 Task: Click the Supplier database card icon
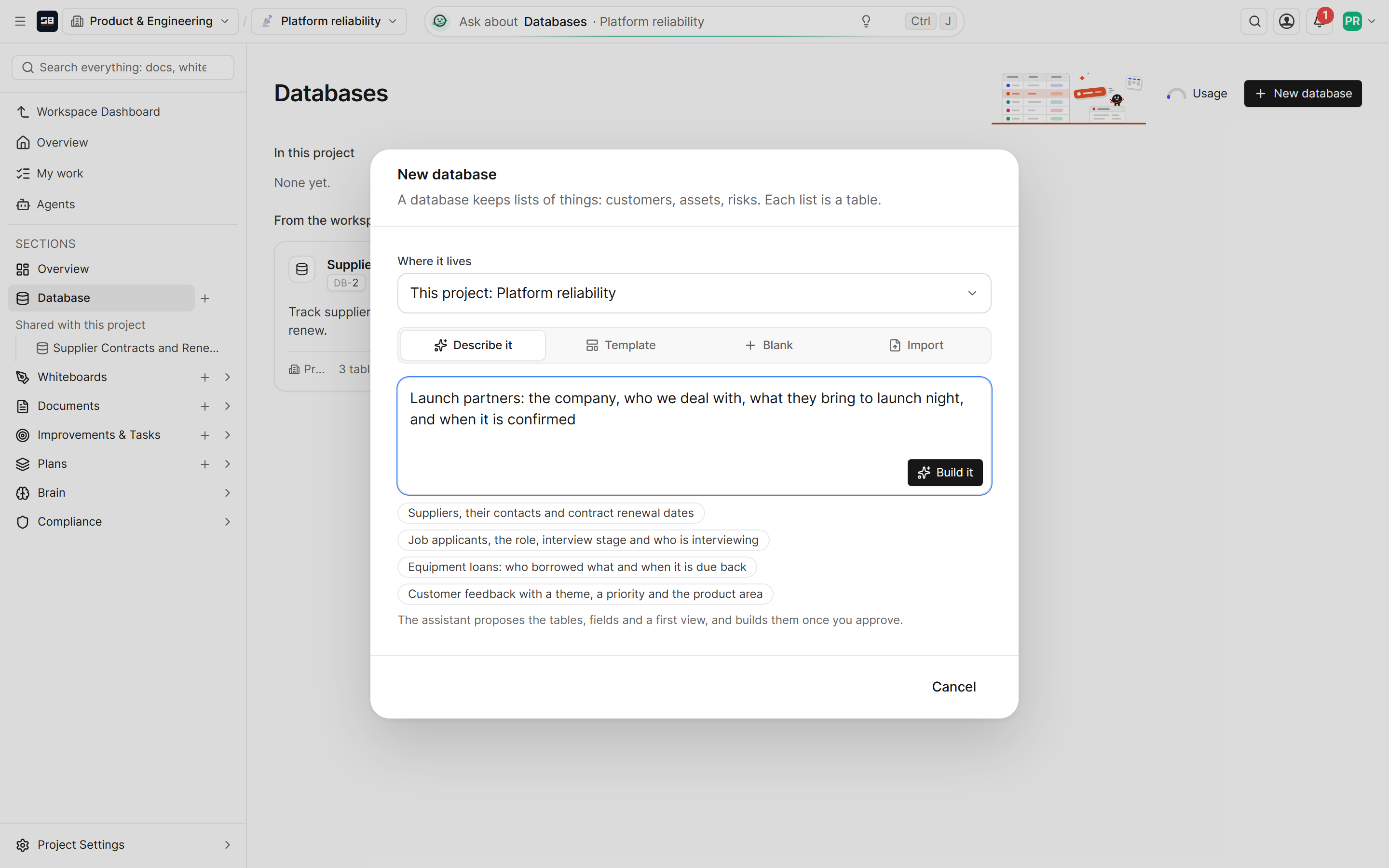pyautogui.click(x=302, y=269)
